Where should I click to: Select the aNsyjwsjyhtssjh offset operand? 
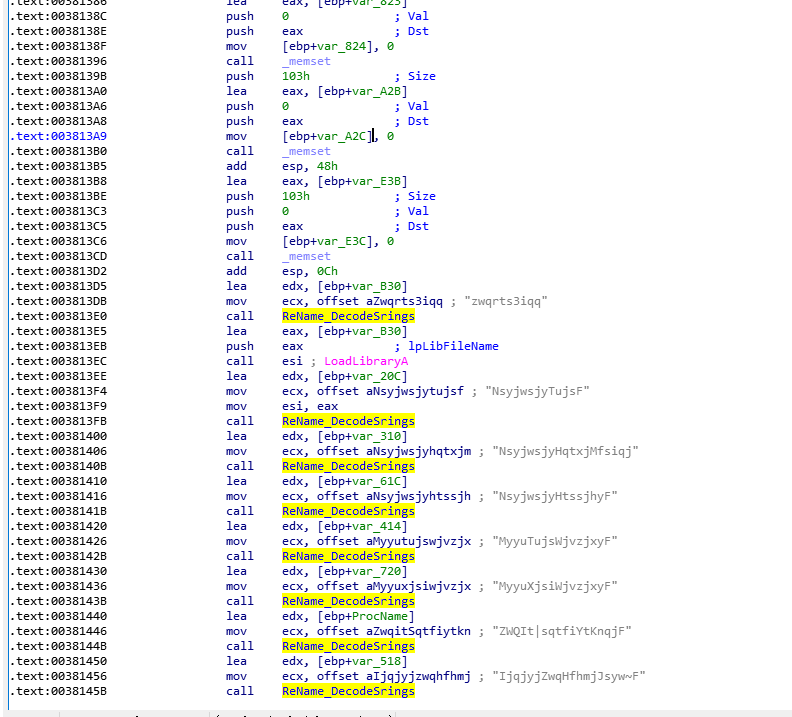(x=421, y=496)
